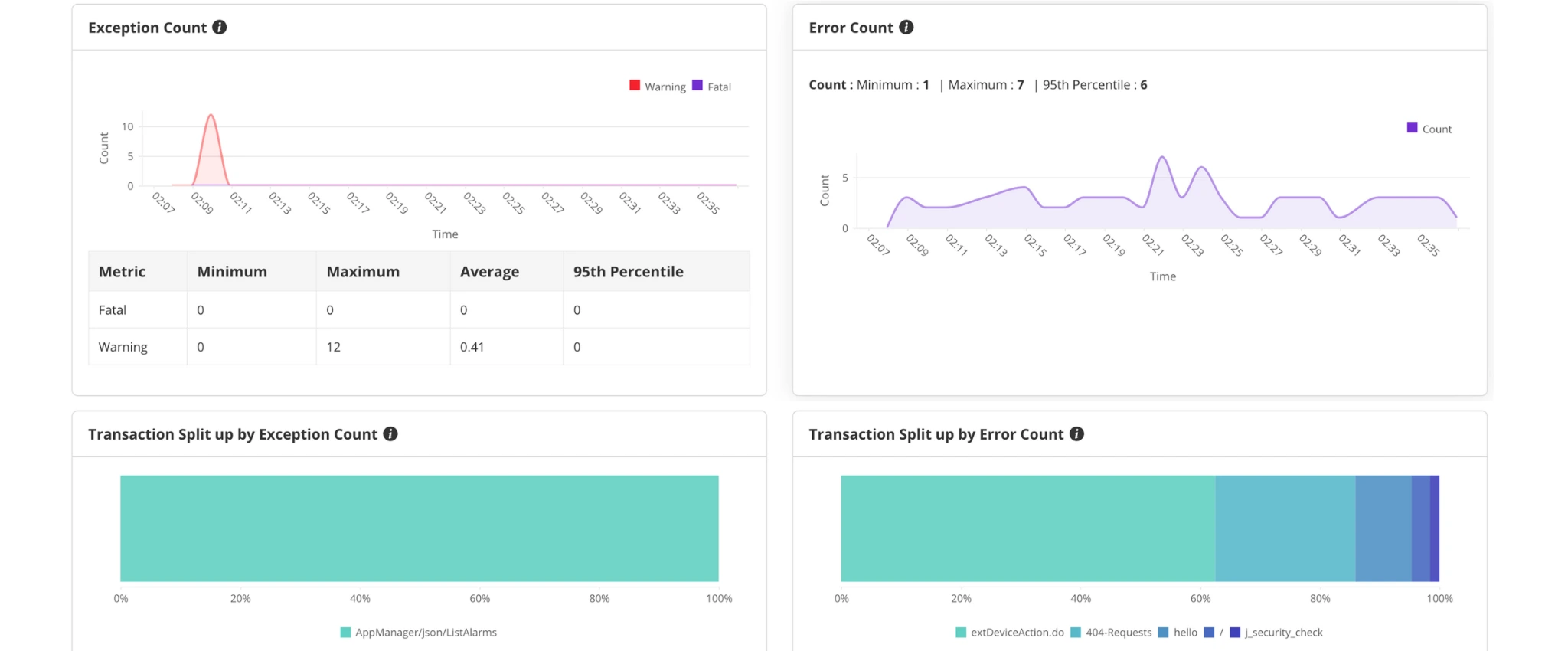Click the 404-Requests bar segment
The height and width of the screenshot is (651, 1568).
pyautogui.click(x=1285, y=528)
